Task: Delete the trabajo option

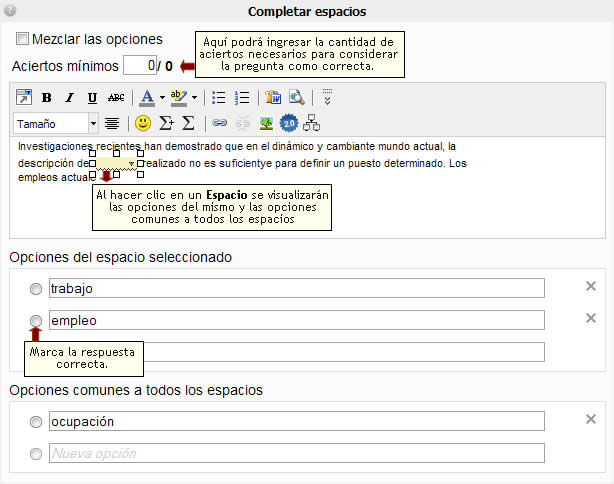Action: pos(591,286)
